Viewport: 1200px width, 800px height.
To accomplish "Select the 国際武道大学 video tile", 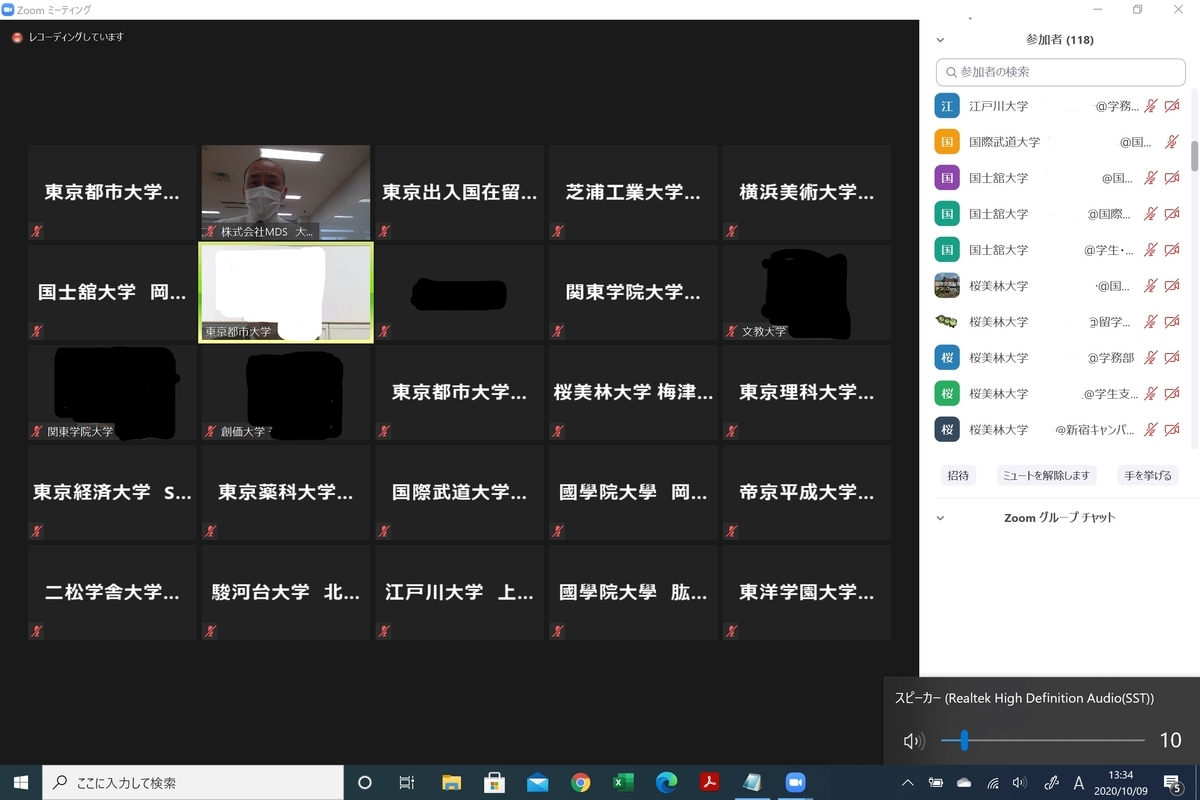I will [460, 493].
